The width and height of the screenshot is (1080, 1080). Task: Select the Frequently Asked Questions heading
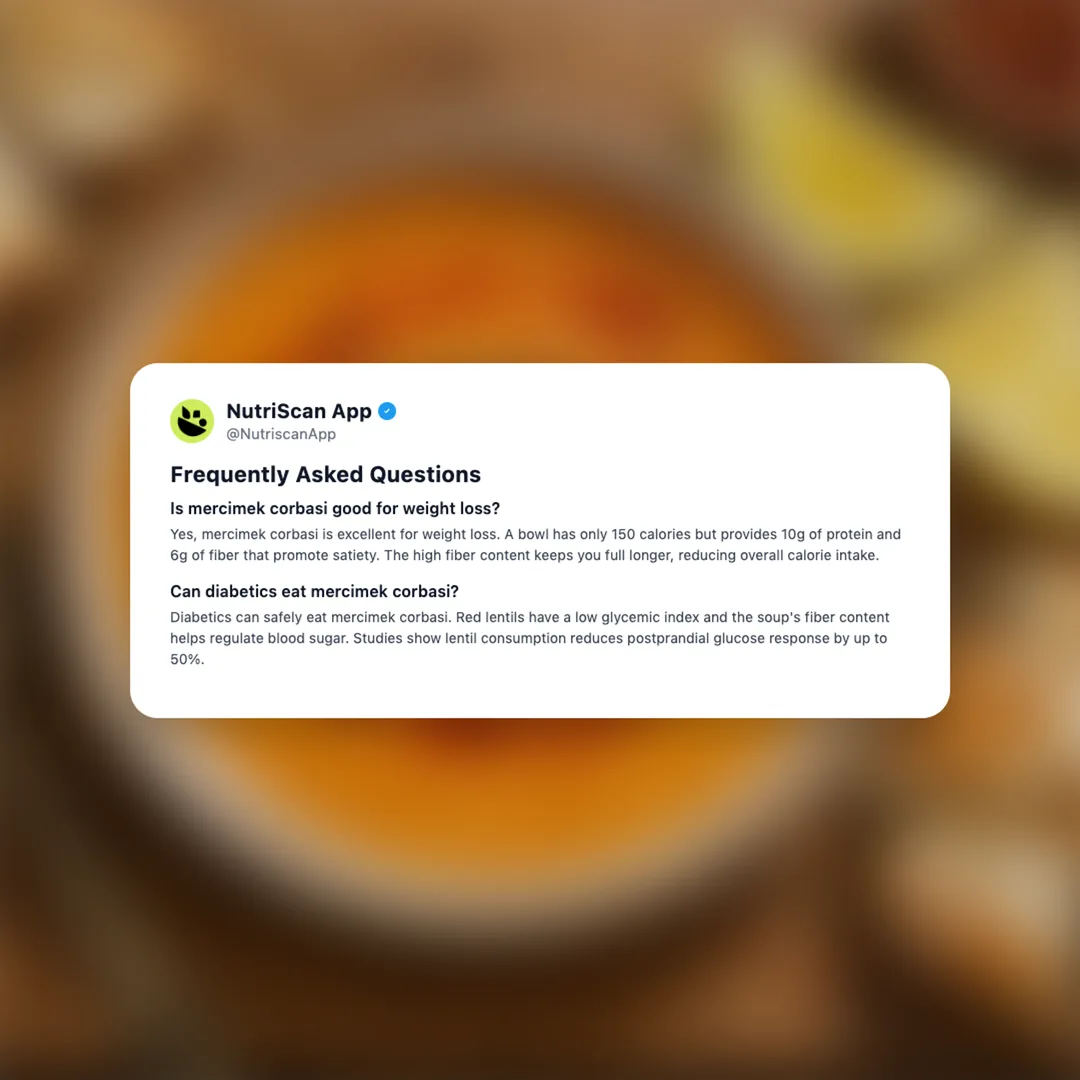click(x=325, y=475)
